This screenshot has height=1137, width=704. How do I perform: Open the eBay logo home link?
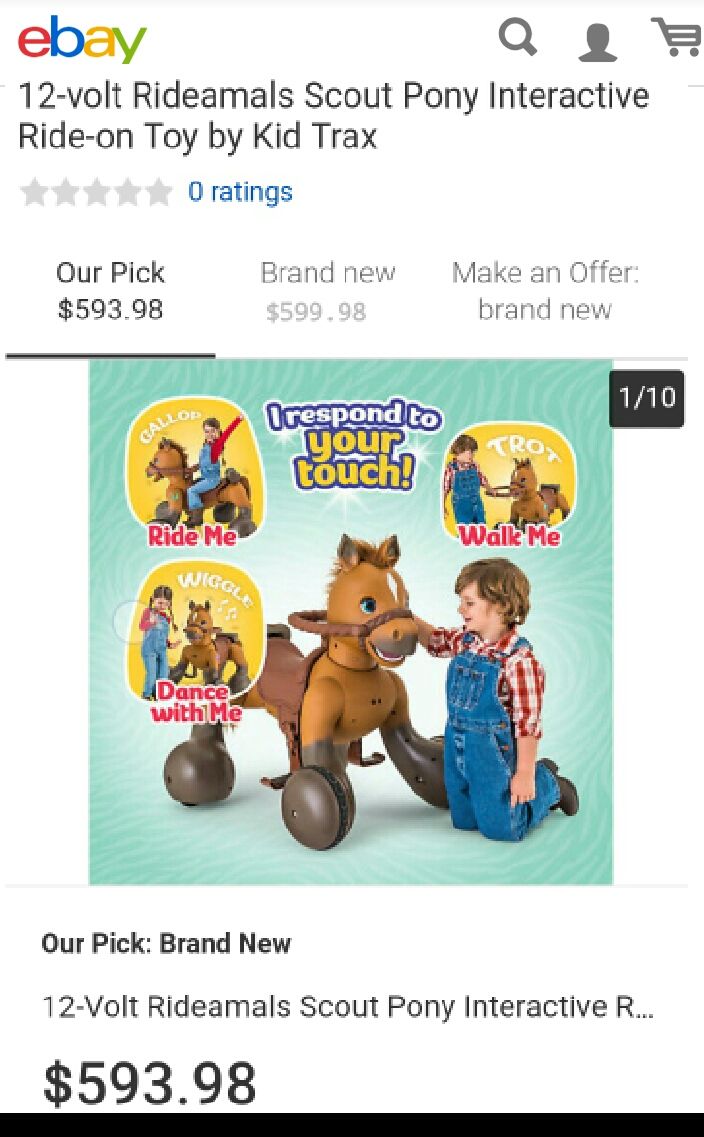click(82, 40)
